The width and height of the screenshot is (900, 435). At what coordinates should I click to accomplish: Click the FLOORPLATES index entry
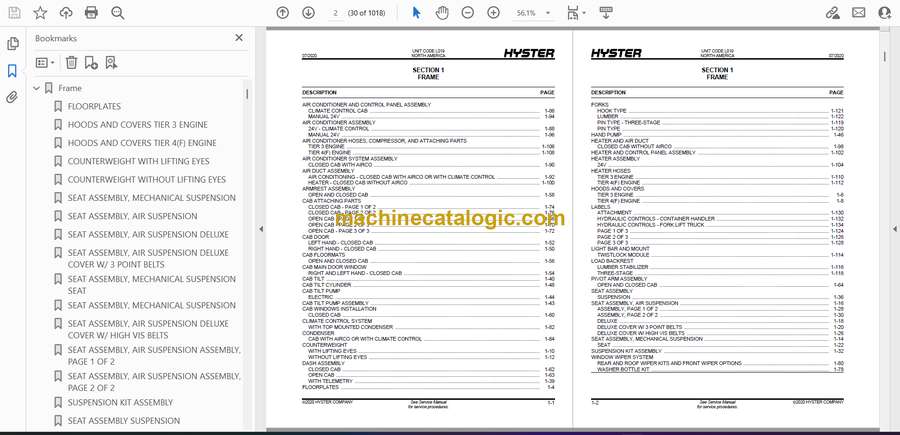click(x=428, y=387)
